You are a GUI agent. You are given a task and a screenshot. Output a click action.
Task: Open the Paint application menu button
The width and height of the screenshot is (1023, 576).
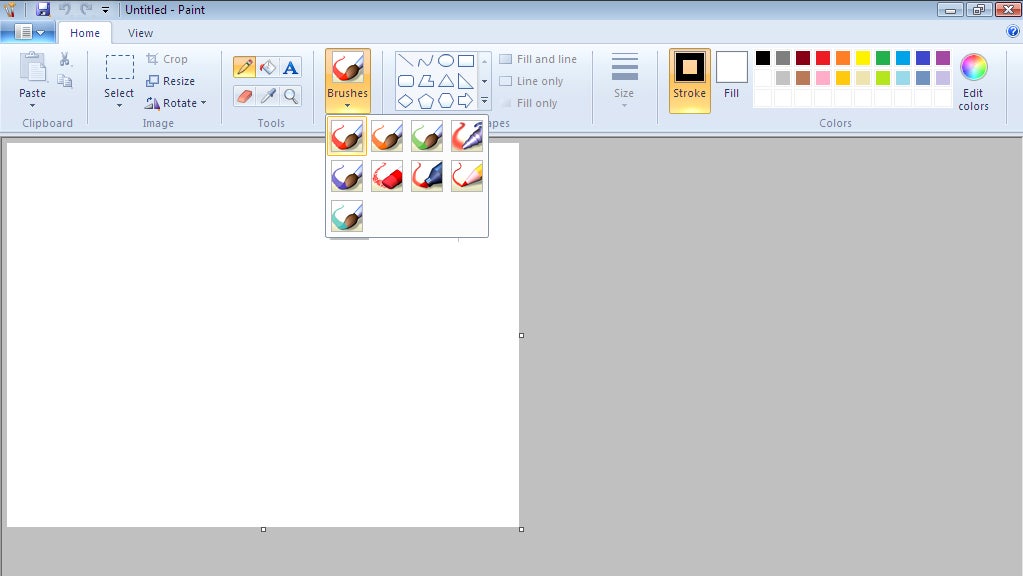pos(27,33)
